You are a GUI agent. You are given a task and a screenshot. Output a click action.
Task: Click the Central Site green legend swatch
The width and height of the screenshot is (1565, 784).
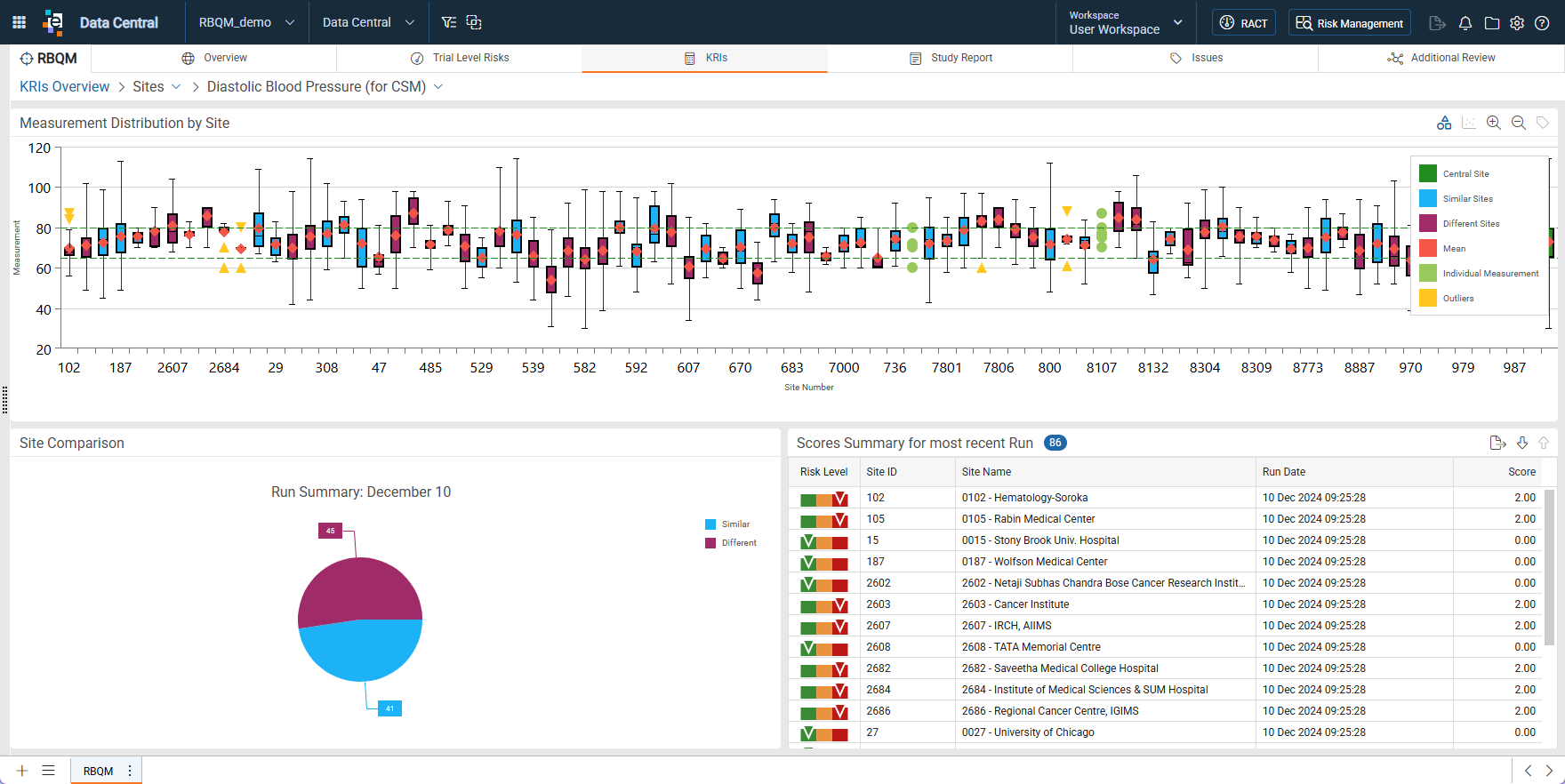point(1428,173)
